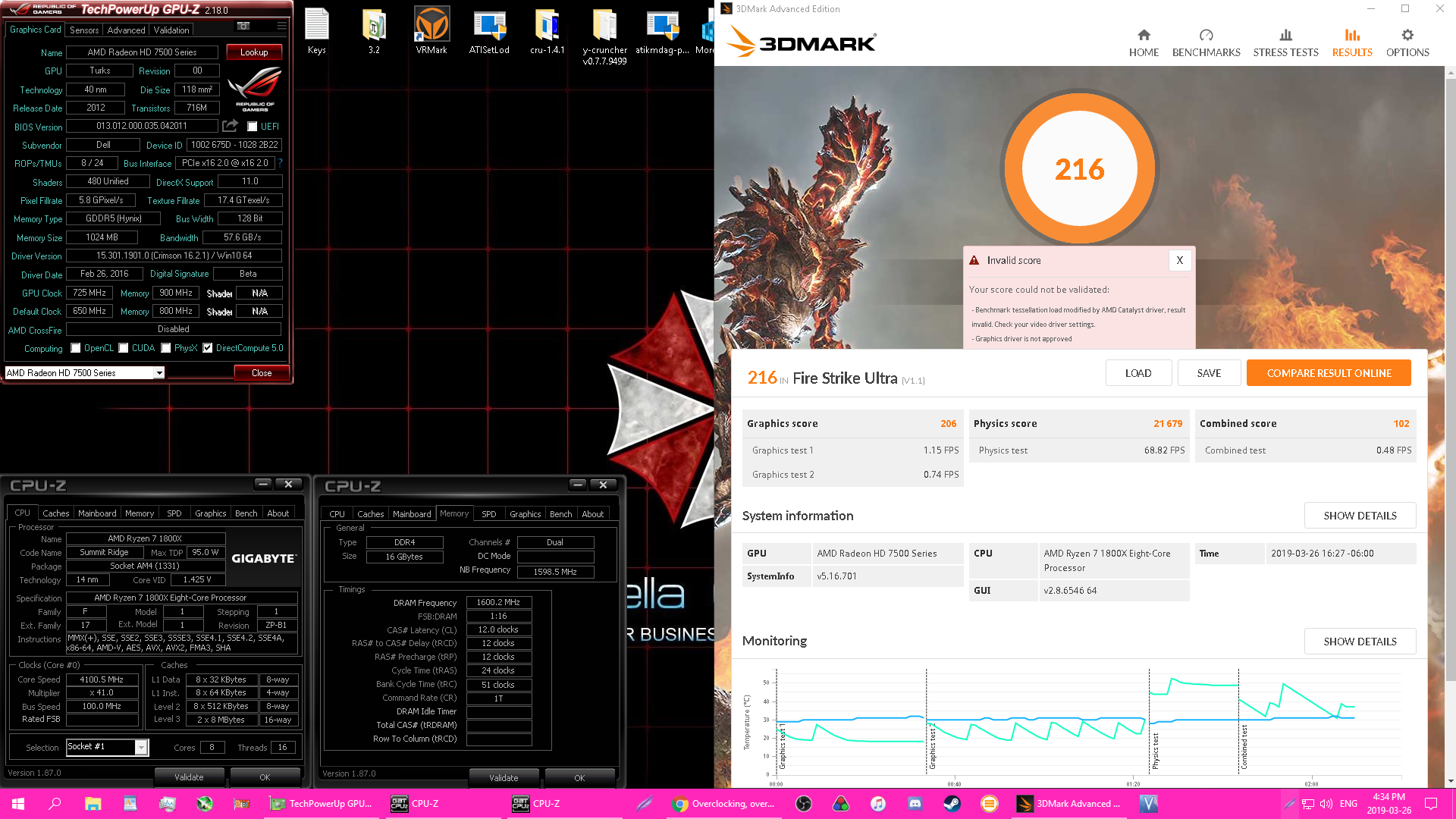Click the Graphics test 2 marker on monitoring chart
1456x819 pixels.
pos(933,747)
